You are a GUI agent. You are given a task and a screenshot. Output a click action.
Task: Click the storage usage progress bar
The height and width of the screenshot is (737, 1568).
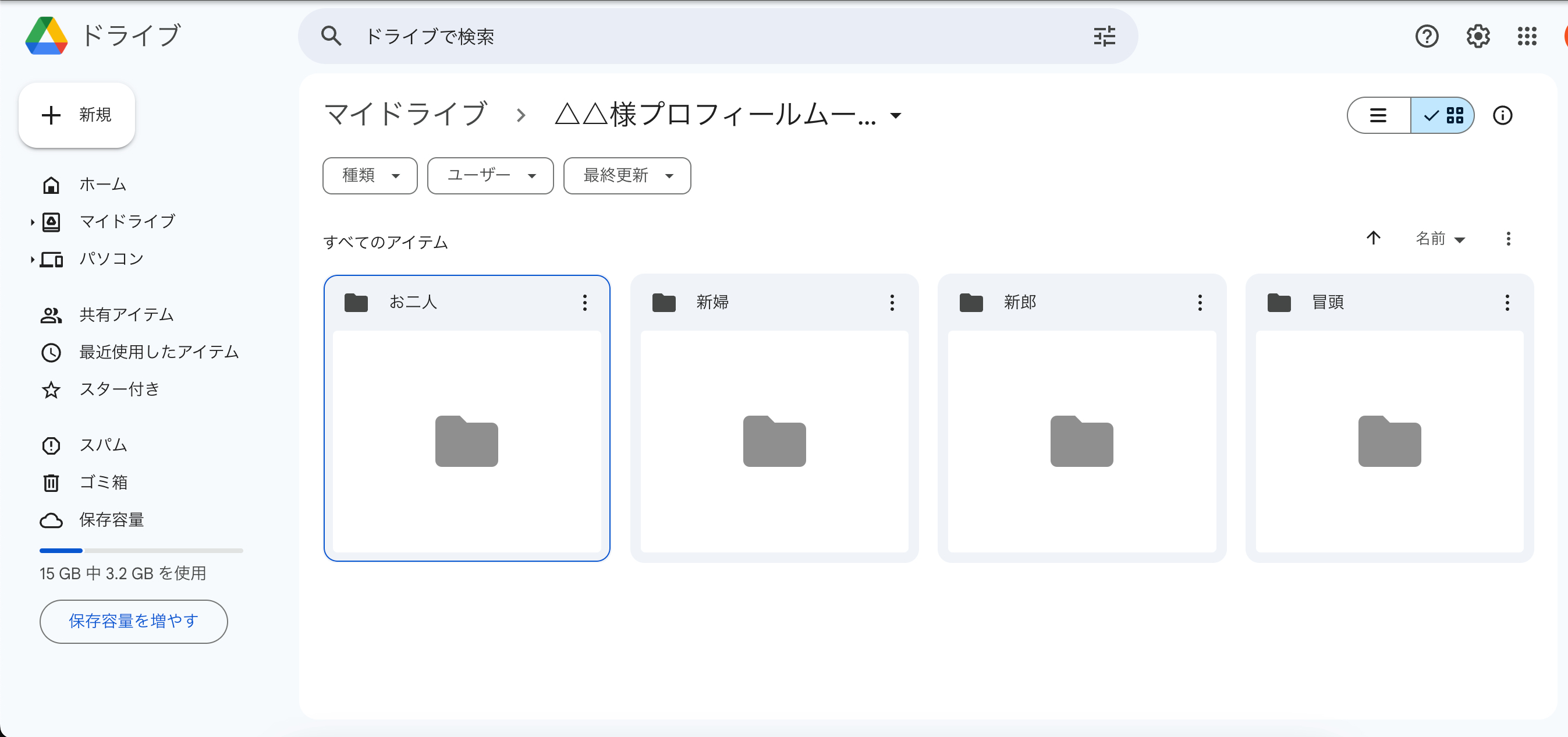click(x=141, y=550)
